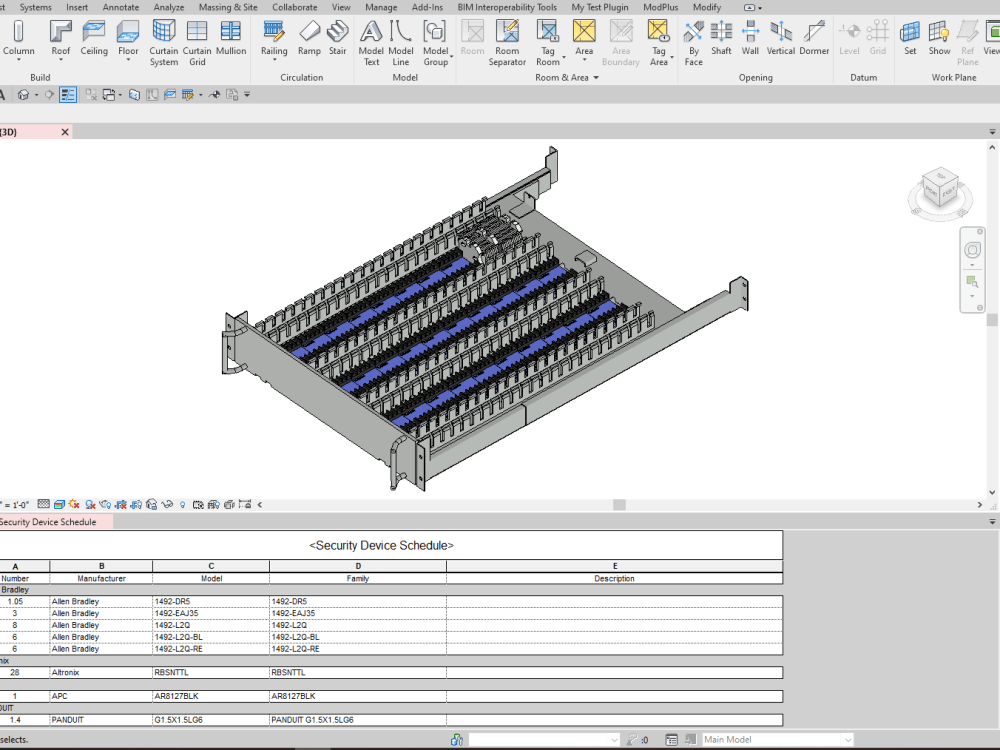Image resolution: width=1000 pixels, height=750 pixels.
Task: Select Zoom from the navigation bar
Action: [971, 283]
